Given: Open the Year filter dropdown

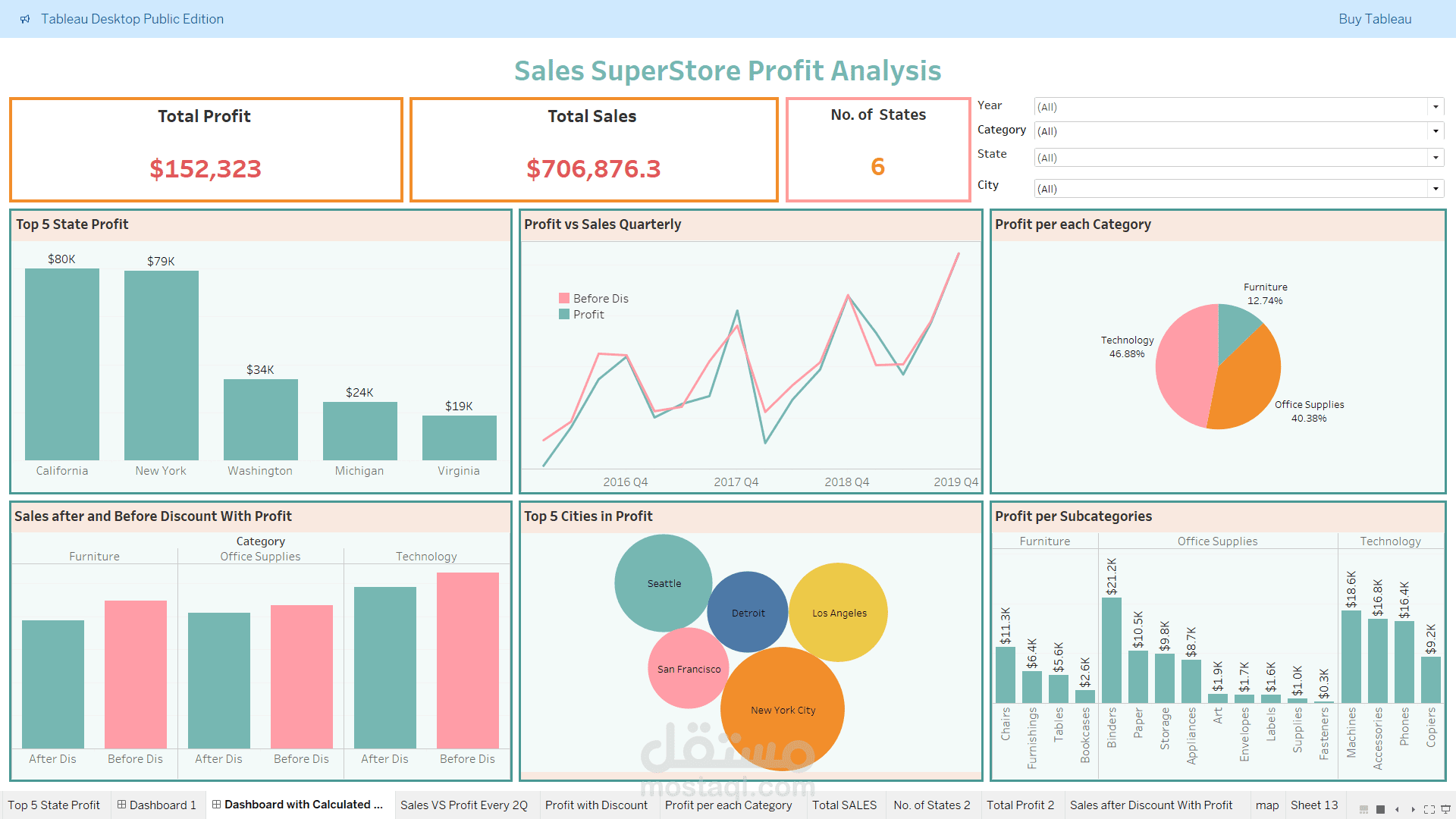Looking at the screenshot, I should click(1435, 107).
